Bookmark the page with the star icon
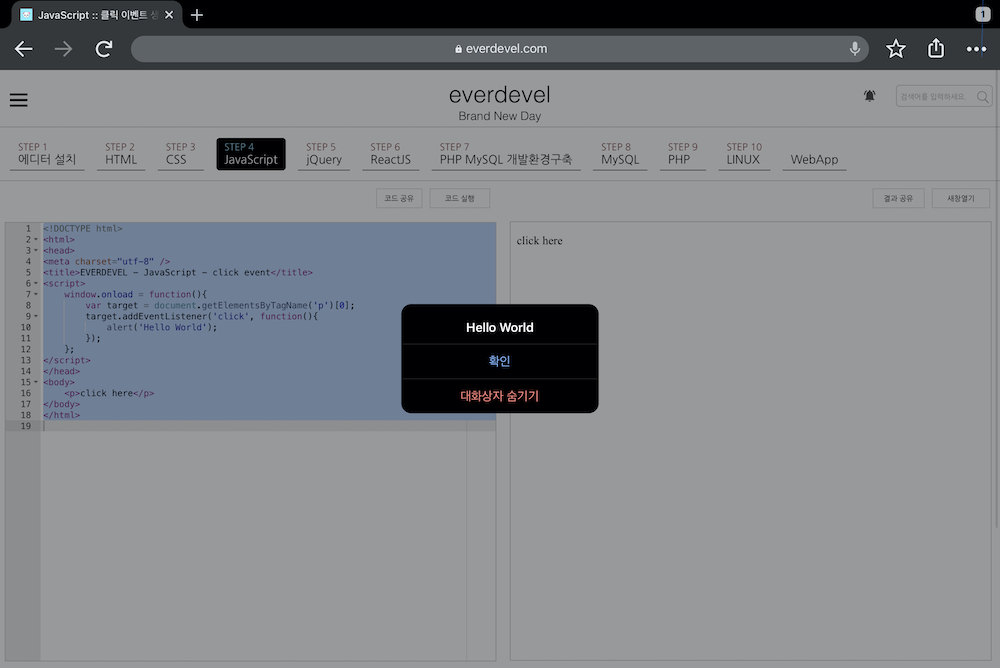 click(895, 48)
